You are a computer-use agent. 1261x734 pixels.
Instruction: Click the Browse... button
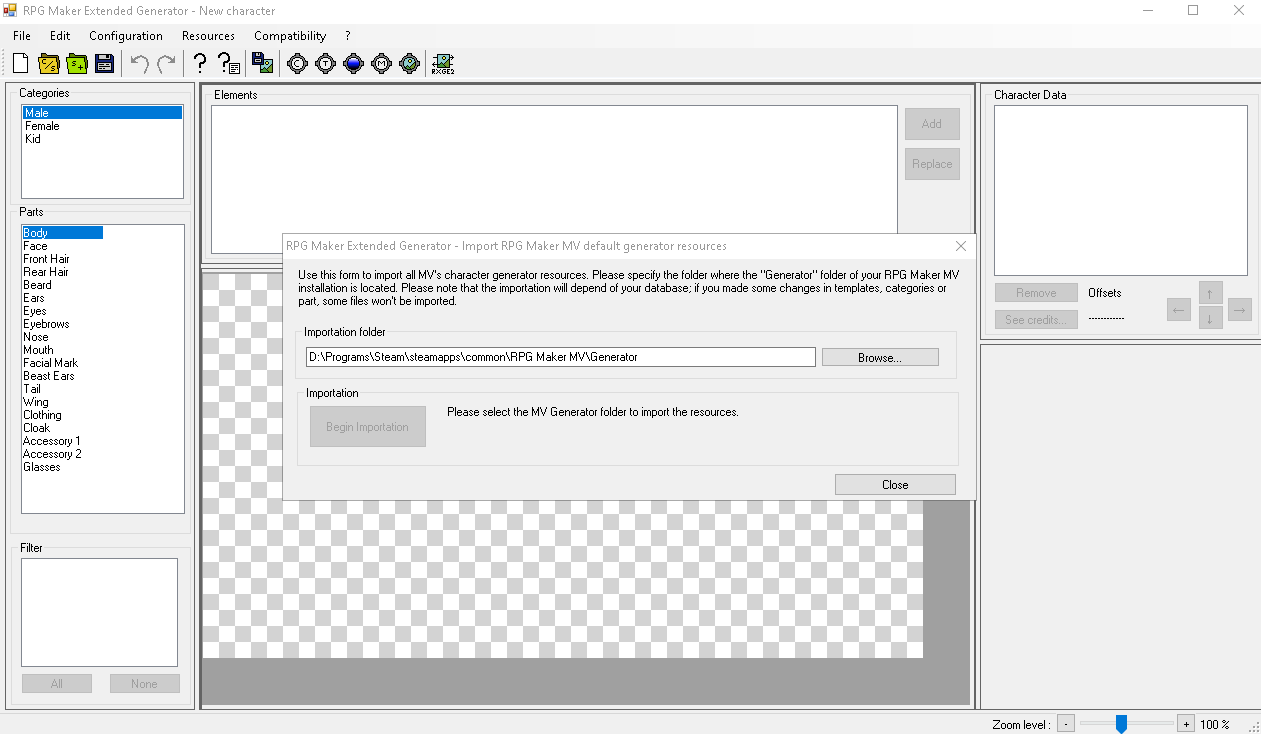click(x=880, y=357)
